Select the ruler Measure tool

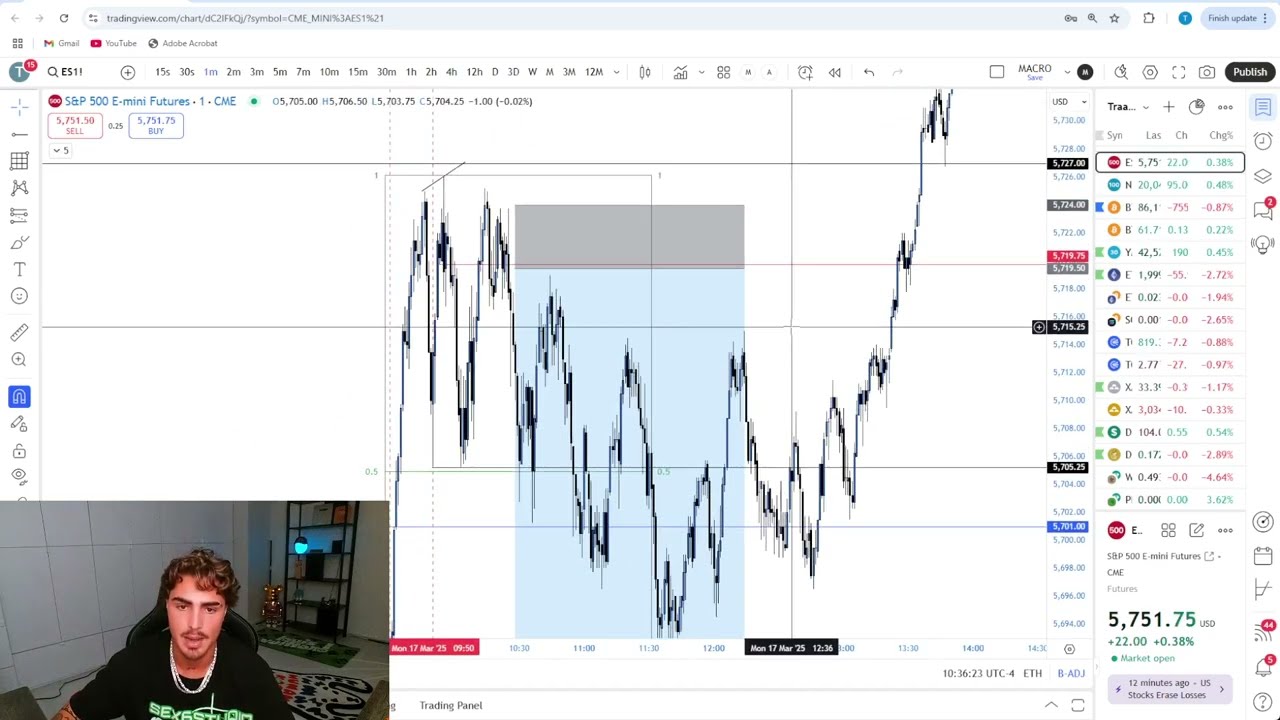19,332
